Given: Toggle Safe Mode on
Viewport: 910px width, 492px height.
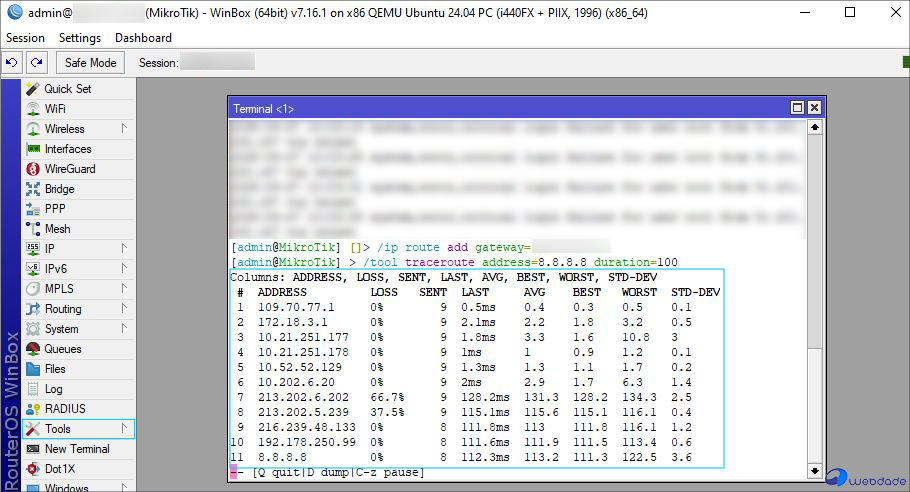Looking at the screenshot, I should [90, 63].
